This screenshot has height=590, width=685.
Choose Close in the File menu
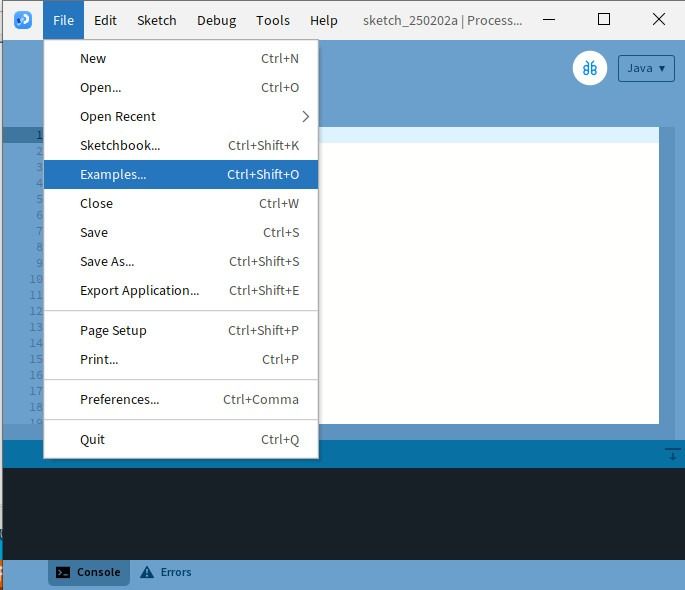(x=181, y=203)
